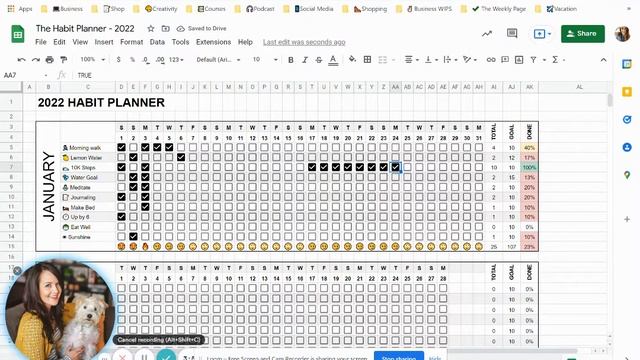Uncheck Lemon Water day 6 checkbox
The height and width of the screenshot is (360, 640).
181,157
